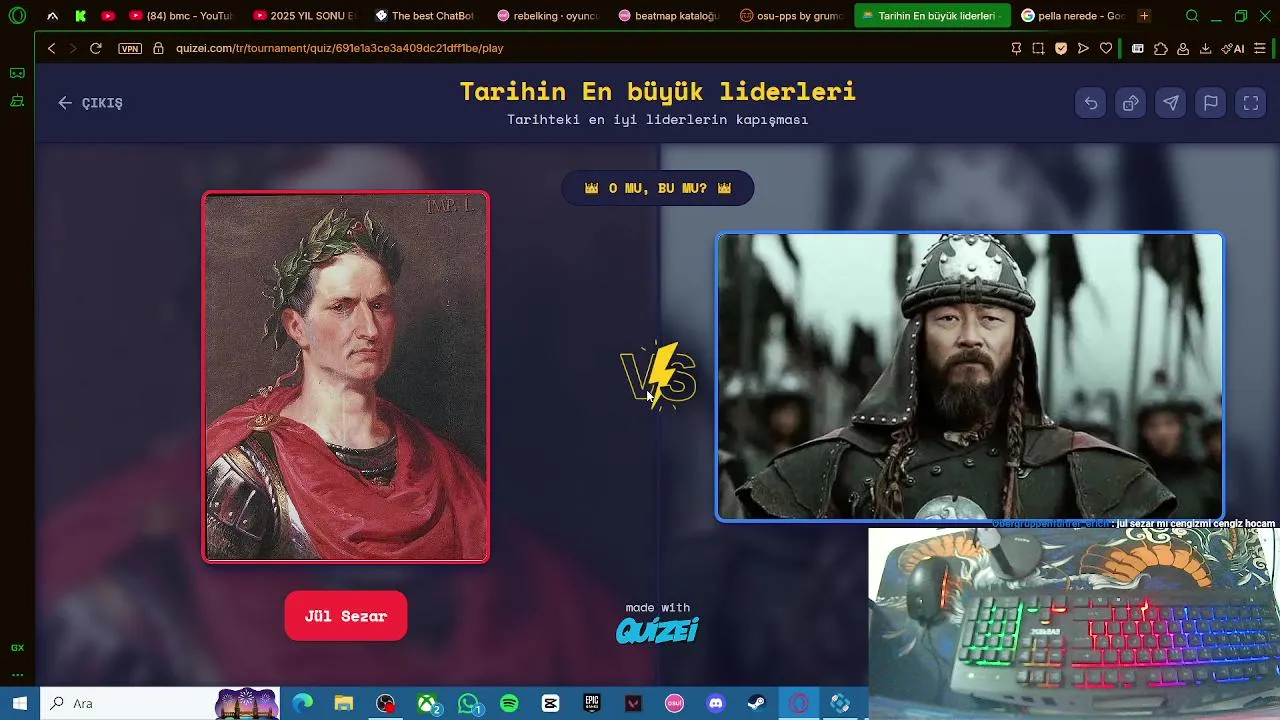Open Steam from the taskbar
This screenshot has width=1280, height=720.
click(x=757, y=703)
